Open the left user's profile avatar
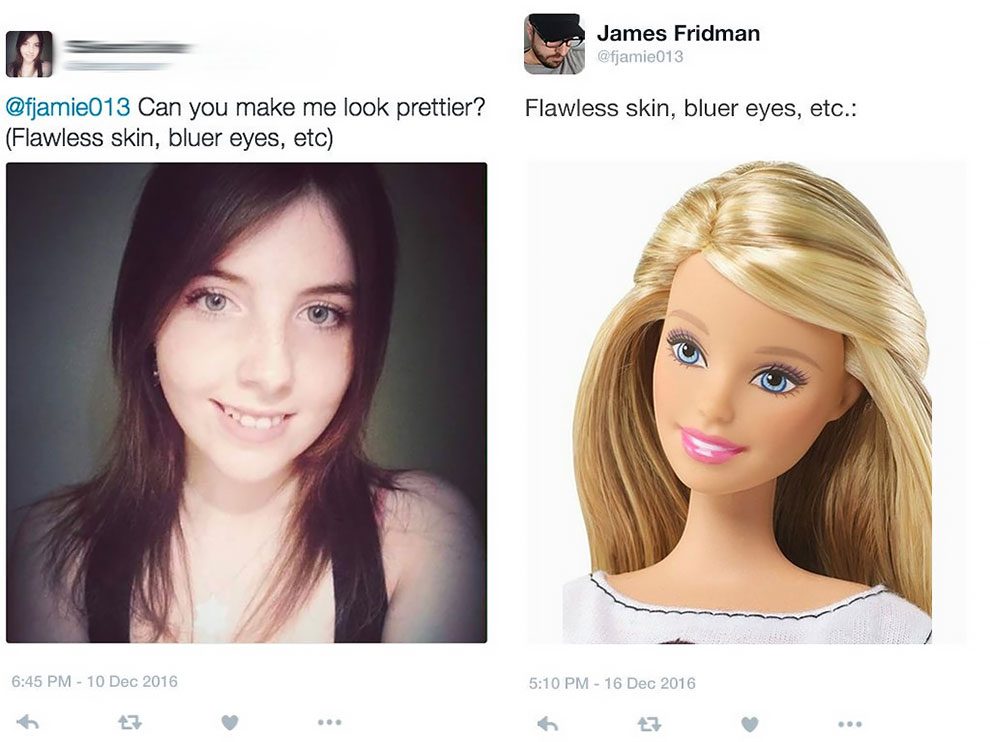 29,54
